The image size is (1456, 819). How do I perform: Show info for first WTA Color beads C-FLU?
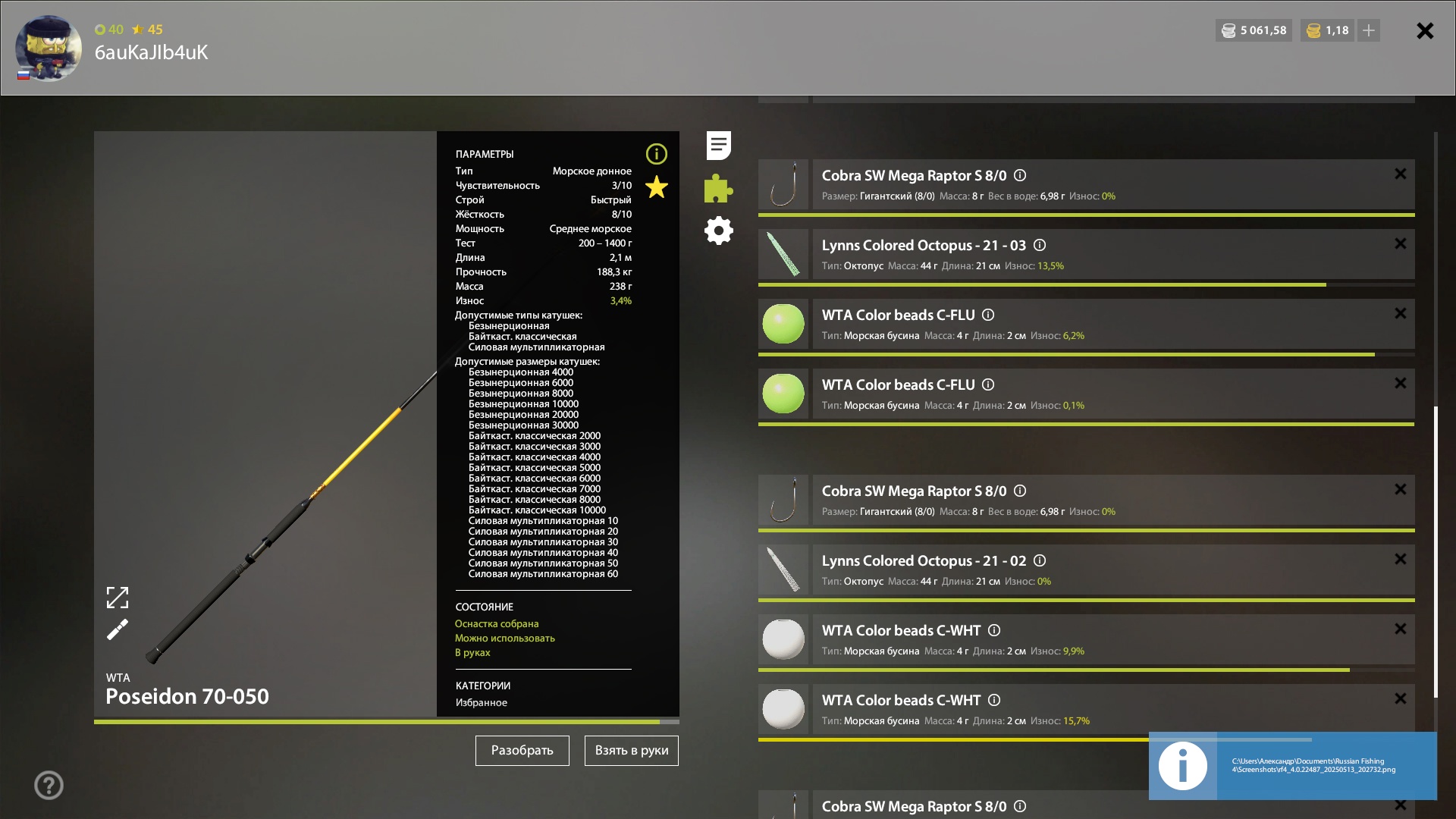[x=988, y=315]
